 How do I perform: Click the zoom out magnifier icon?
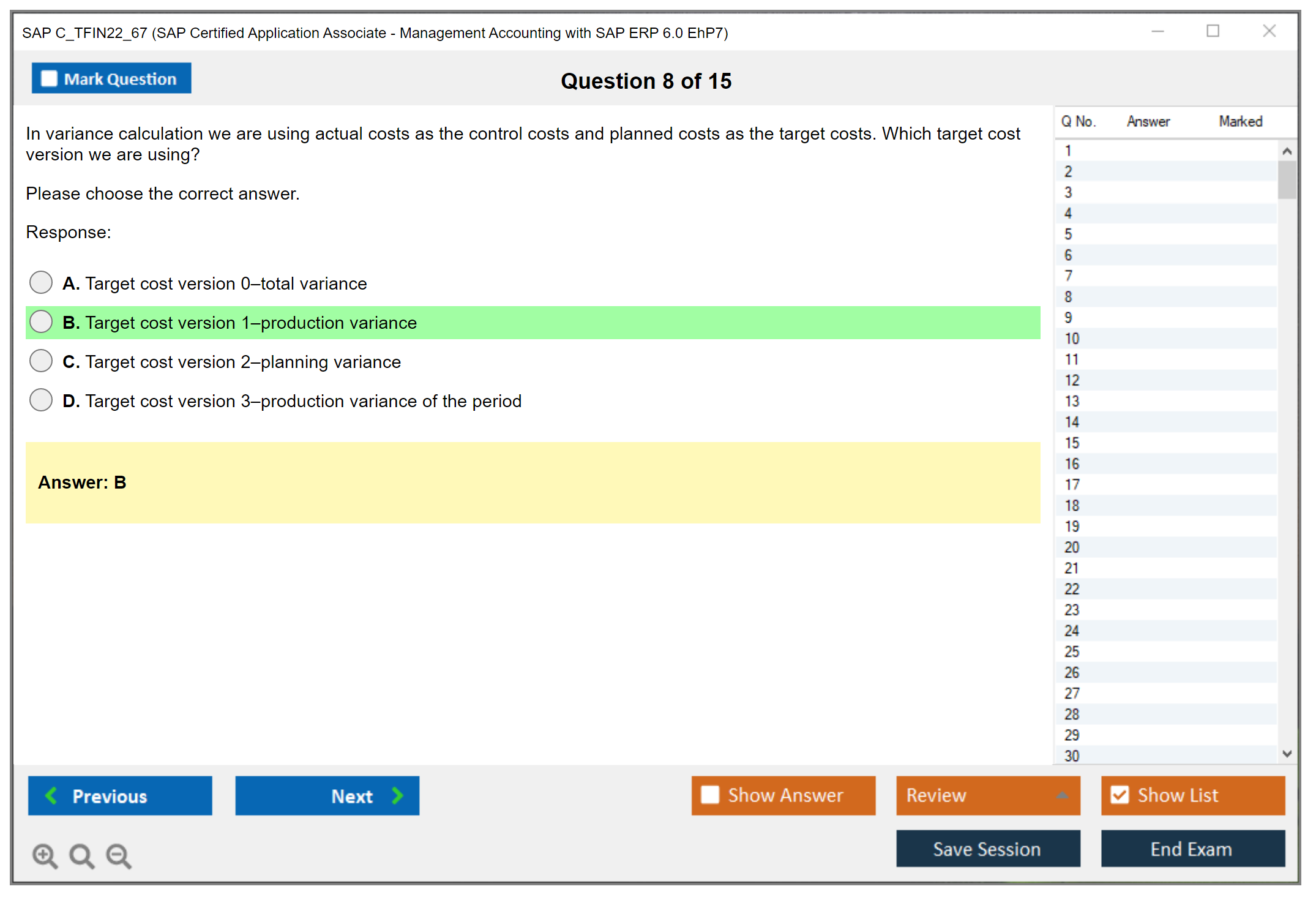pyautogui.click(x=118, y=855)
